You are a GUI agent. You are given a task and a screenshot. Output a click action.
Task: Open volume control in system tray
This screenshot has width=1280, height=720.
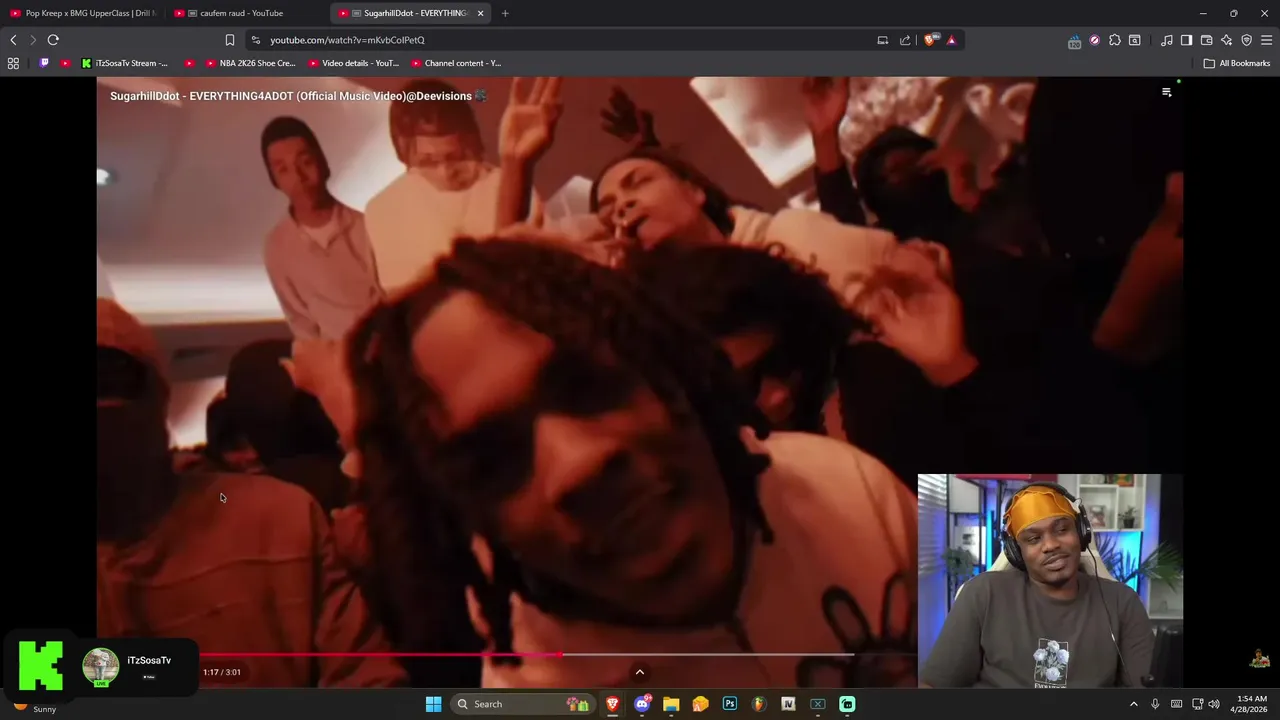point(1213,704)
